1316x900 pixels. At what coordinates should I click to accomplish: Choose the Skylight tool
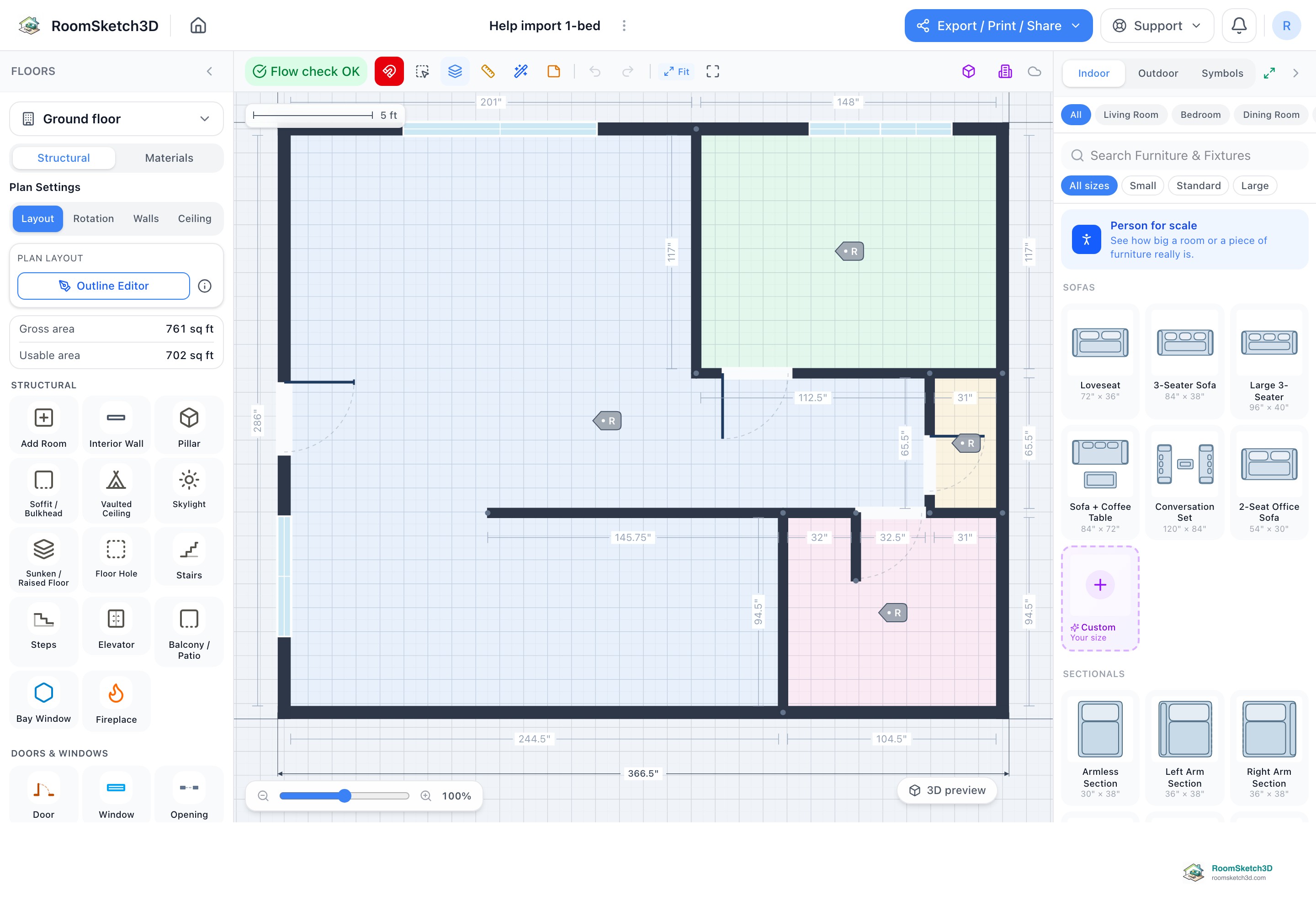pyautogui.click(x=189, y=490)
